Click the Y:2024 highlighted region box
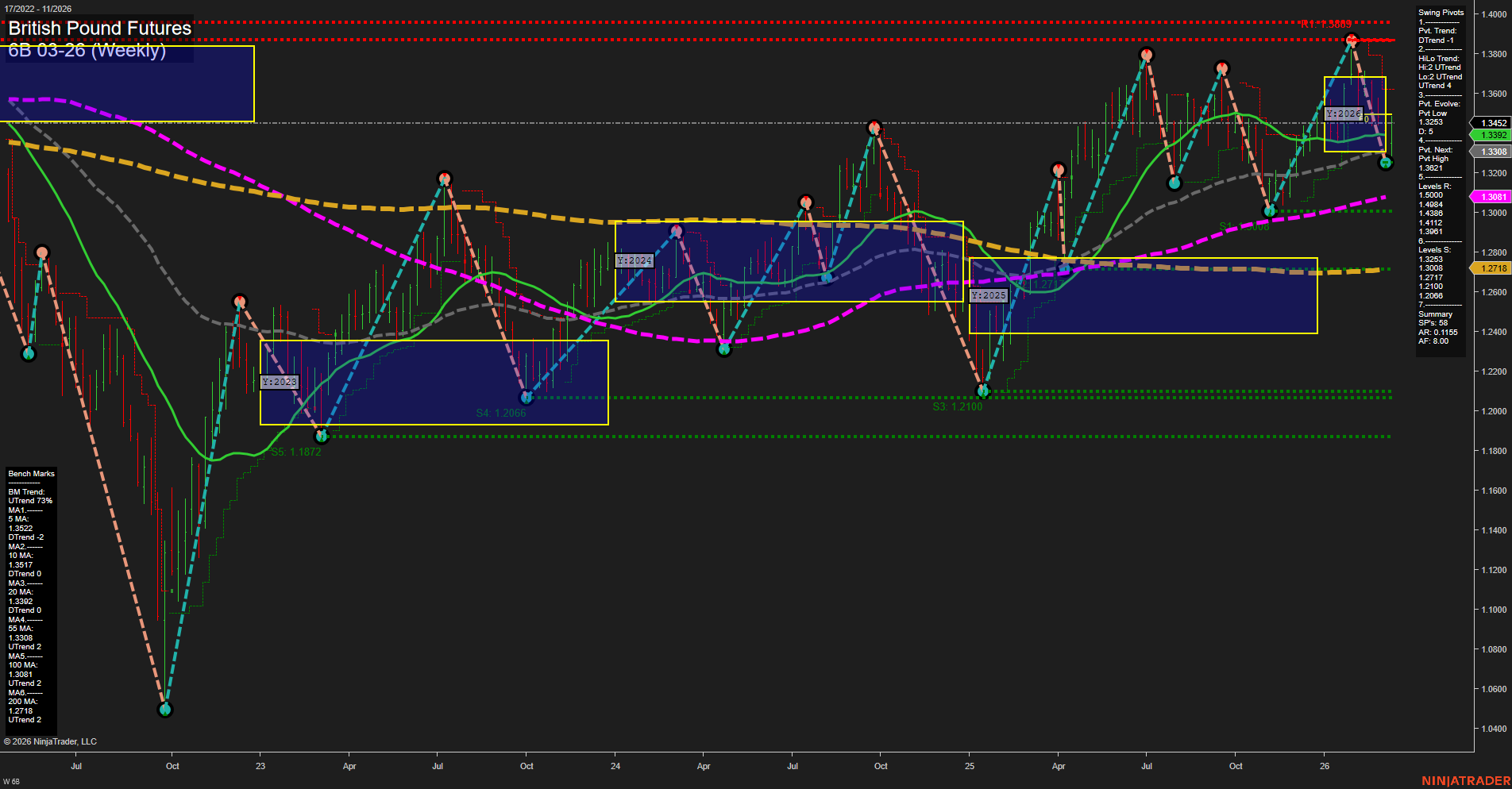The height and width of the screenshot is (789, 1512). pos(634,260)
